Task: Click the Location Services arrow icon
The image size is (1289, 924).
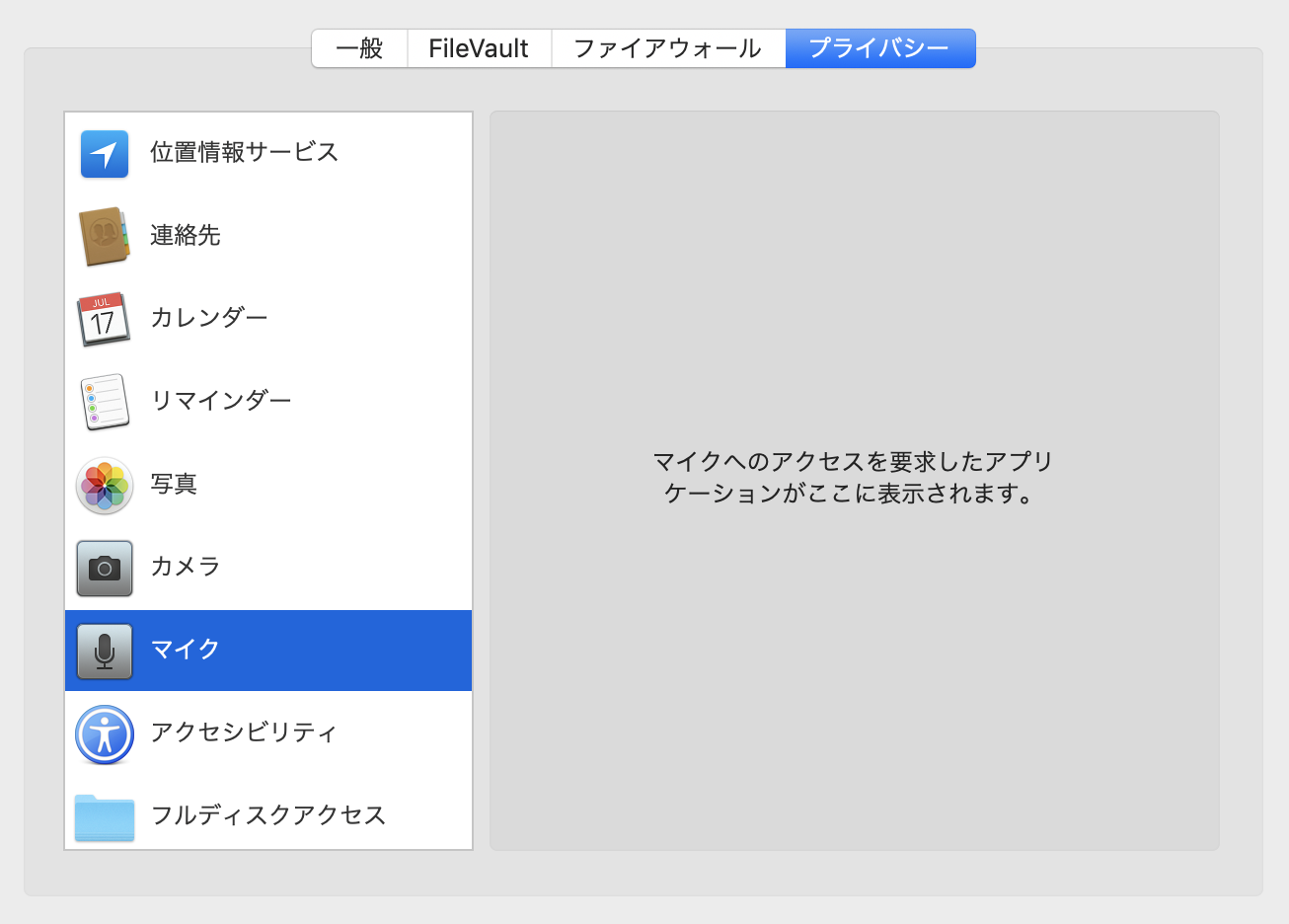Action: [x=105, y=154]
